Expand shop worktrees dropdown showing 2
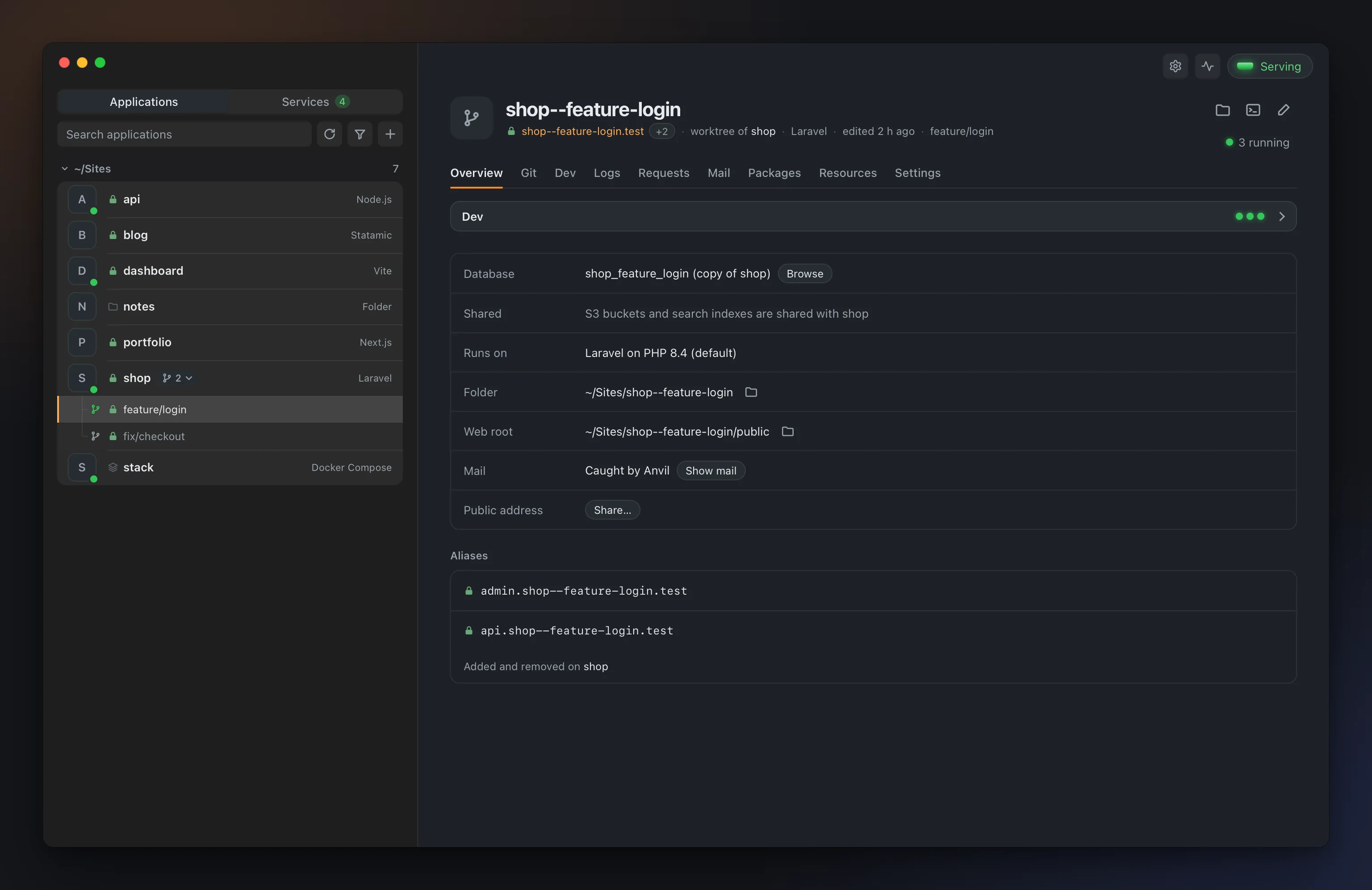 click(x=178, y=378)
